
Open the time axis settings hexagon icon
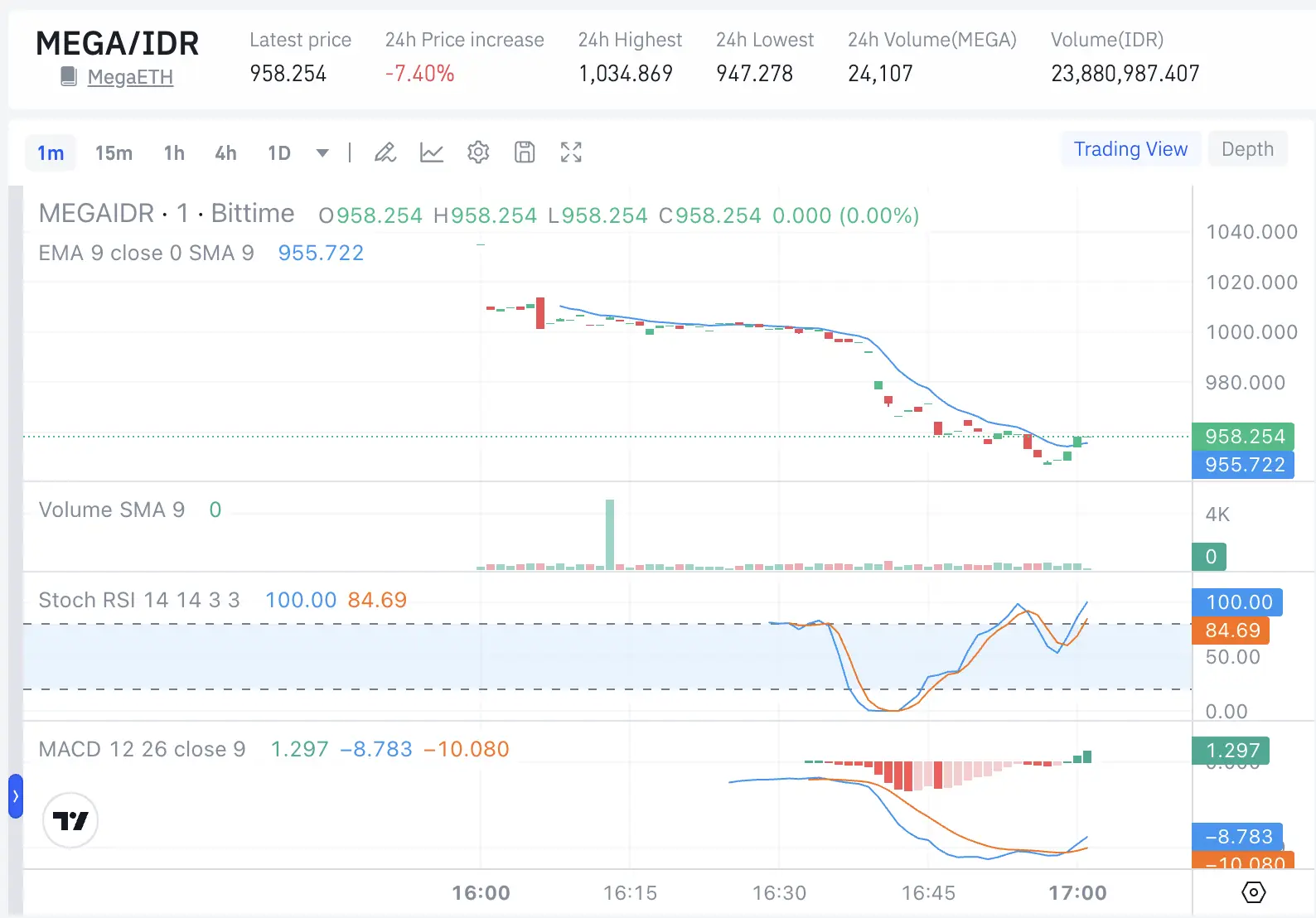1254,892
